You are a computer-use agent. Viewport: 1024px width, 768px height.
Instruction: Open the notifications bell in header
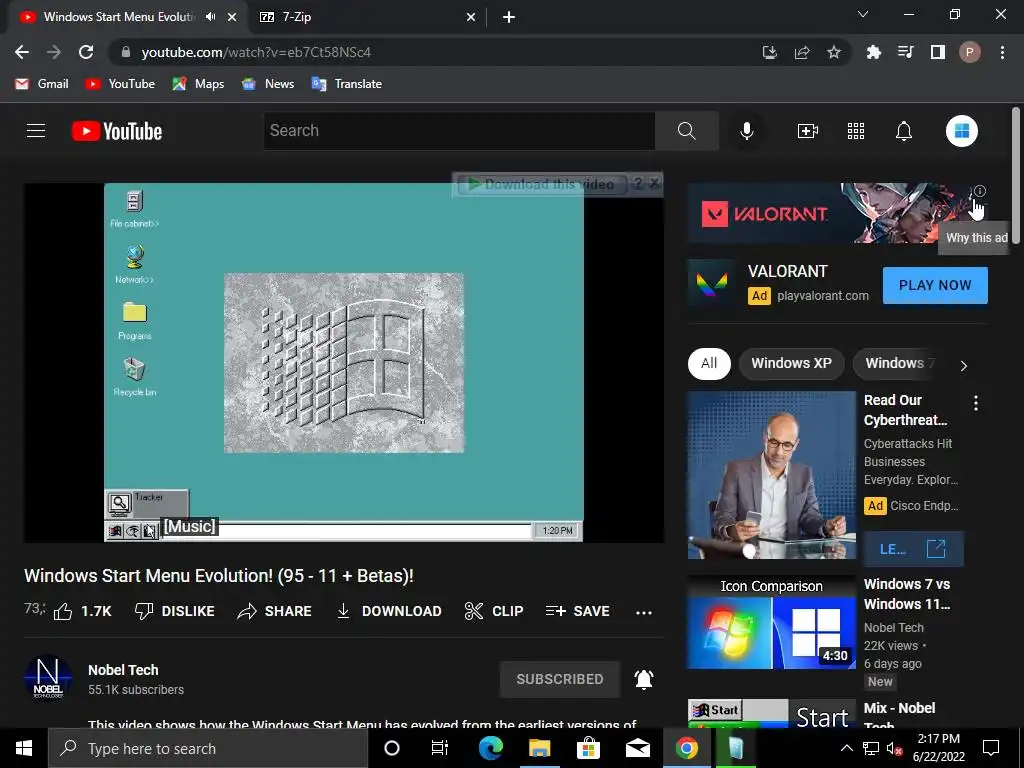(x=903, y=131)
